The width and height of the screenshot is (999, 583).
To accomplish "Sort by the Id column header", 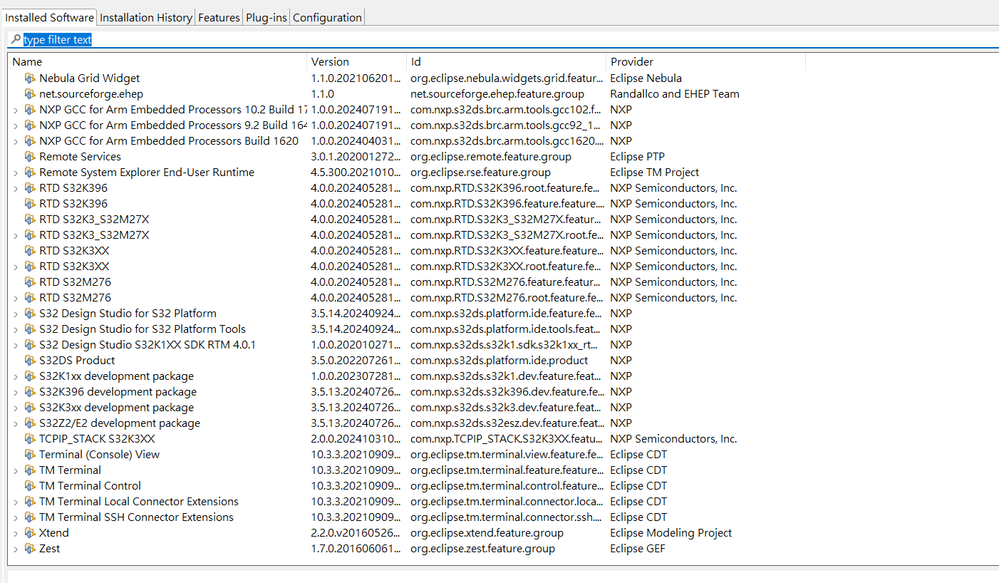I will 506,62.
